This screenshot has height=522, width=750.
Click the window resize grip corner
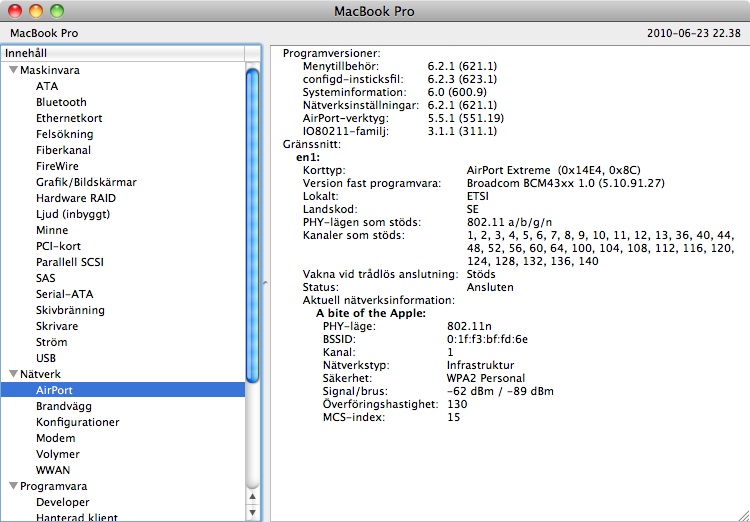coord(742,515)
